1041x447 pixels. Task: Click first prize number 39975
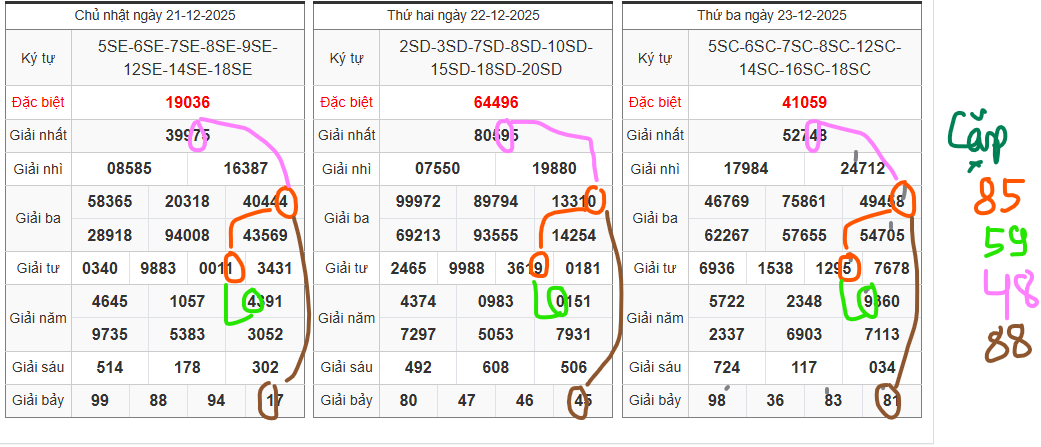[188, 135]
